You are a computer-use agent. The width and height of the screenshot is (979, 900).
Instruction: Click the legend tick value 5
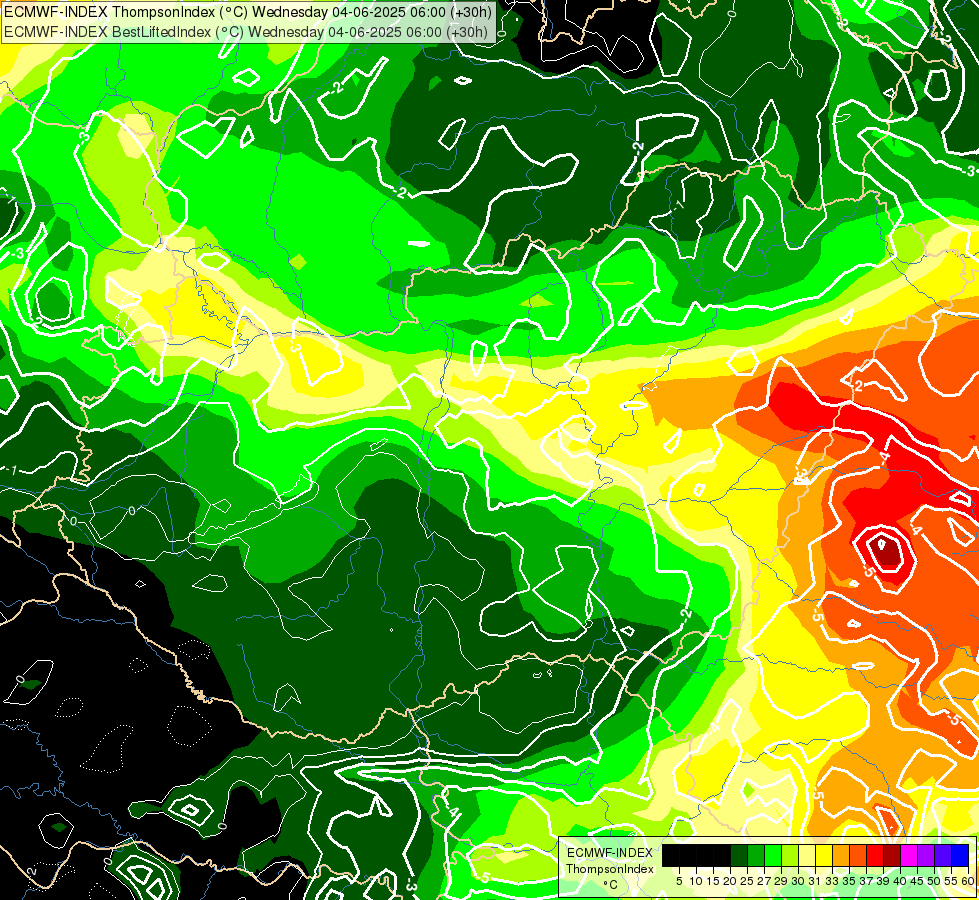tap(679, 881)
